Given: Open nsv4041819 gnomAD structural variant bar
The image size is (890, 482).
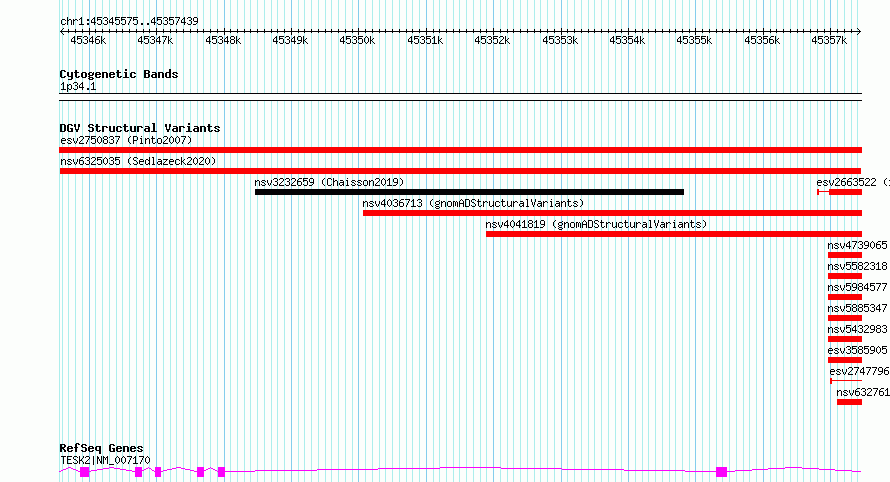Looking at the screenshot, I should pos(674,234).
